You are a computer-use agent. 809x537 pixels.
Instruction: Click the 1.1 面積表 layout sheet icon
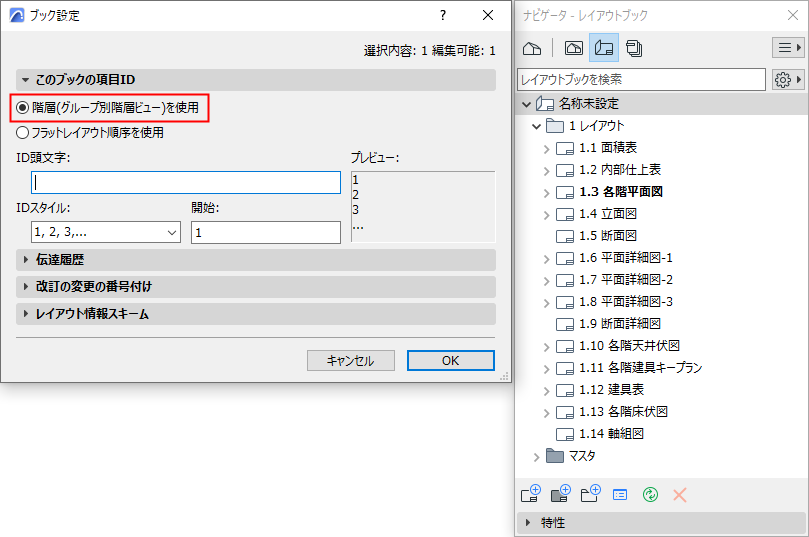565,149
